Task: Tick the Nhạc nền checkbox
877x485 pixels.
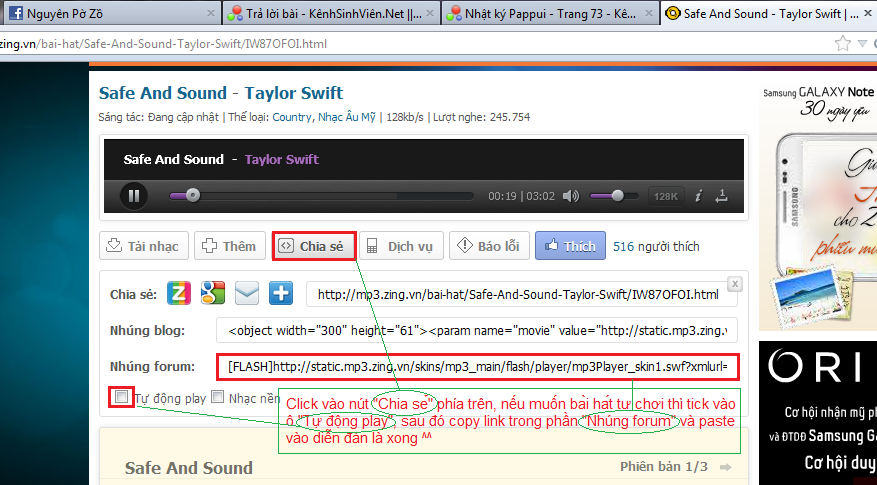Action: click(x=218, y=397)
